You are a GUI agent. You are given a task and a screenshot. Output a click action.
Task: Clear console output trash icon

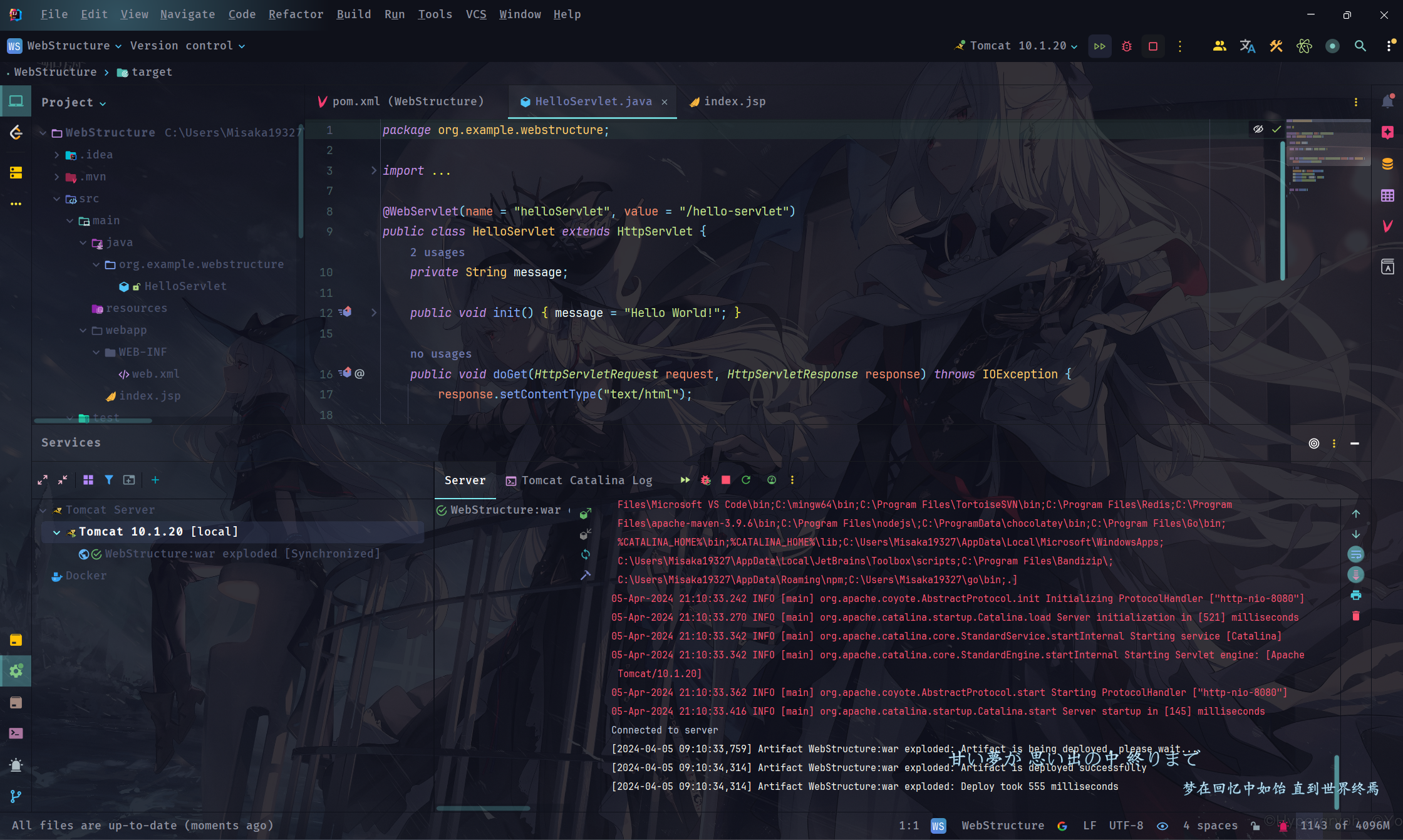(x=1356, y=616)
